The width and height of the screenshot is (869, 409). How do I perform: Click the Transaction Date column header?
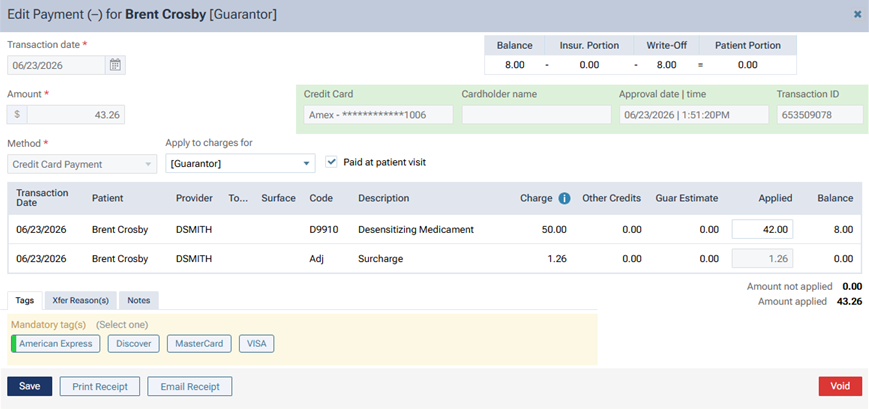click(x=42, y=198)
